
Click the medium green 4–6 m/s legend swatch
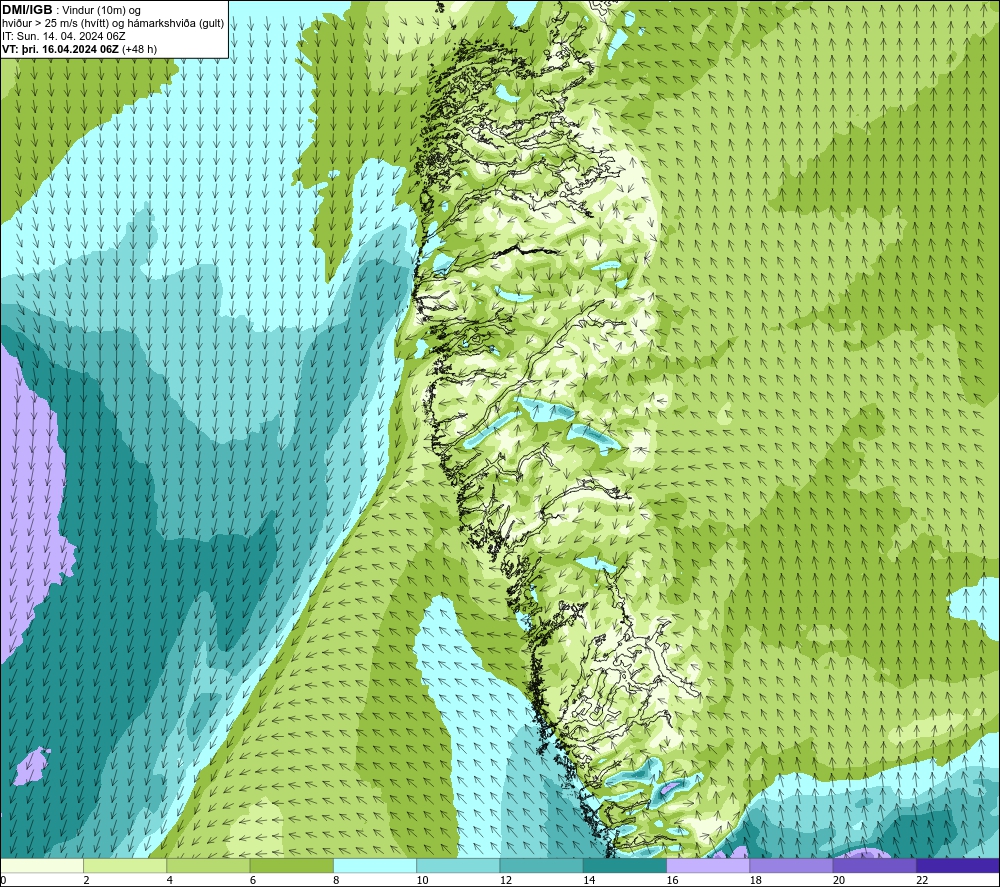(208, 865)
